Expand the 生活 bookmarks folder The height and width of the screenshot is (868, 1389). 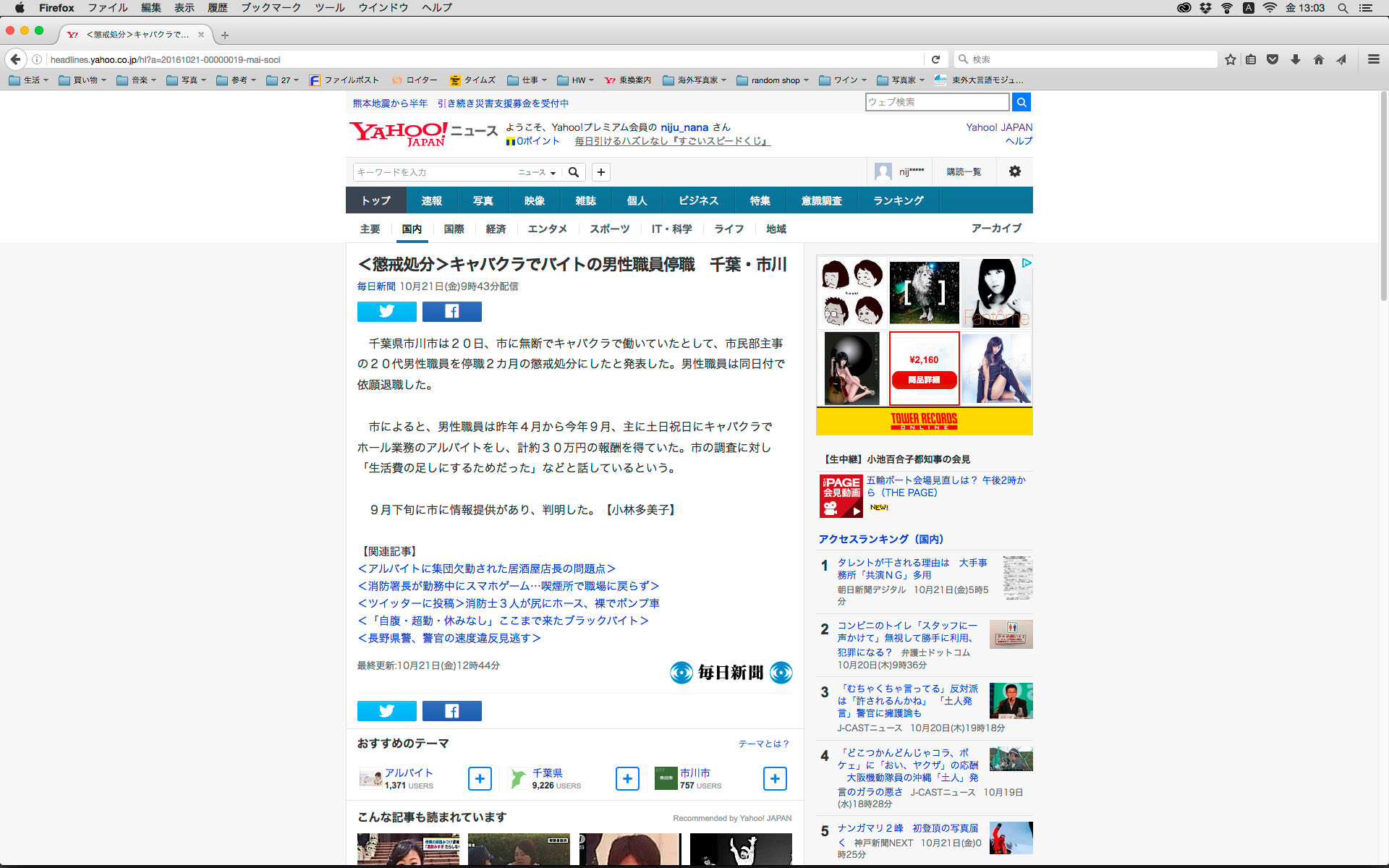29,80
